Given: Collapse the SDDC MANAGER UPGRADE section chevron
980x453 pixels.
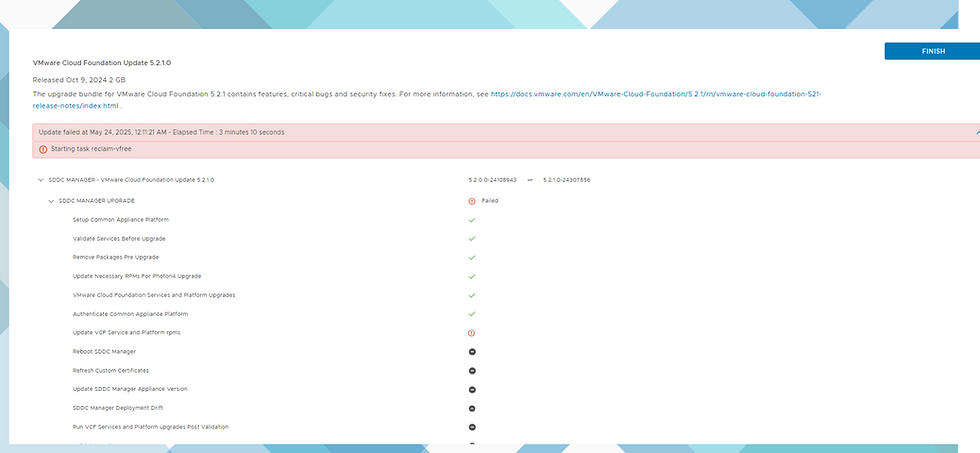Looking at the screenshot, I should coord(51,201).
